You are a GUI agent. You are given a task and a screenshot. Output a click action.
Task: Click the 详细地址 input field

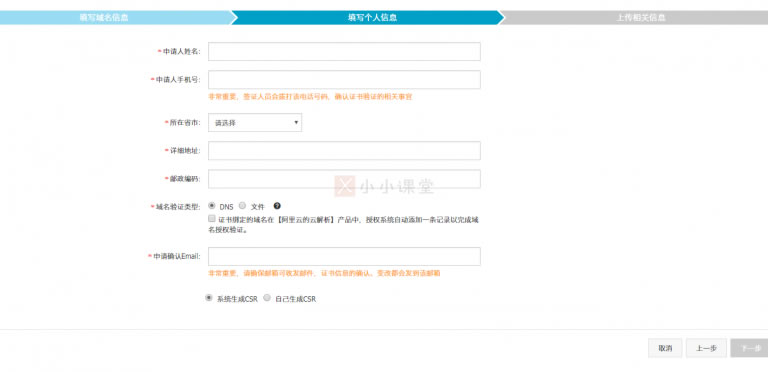coord(344,151)
